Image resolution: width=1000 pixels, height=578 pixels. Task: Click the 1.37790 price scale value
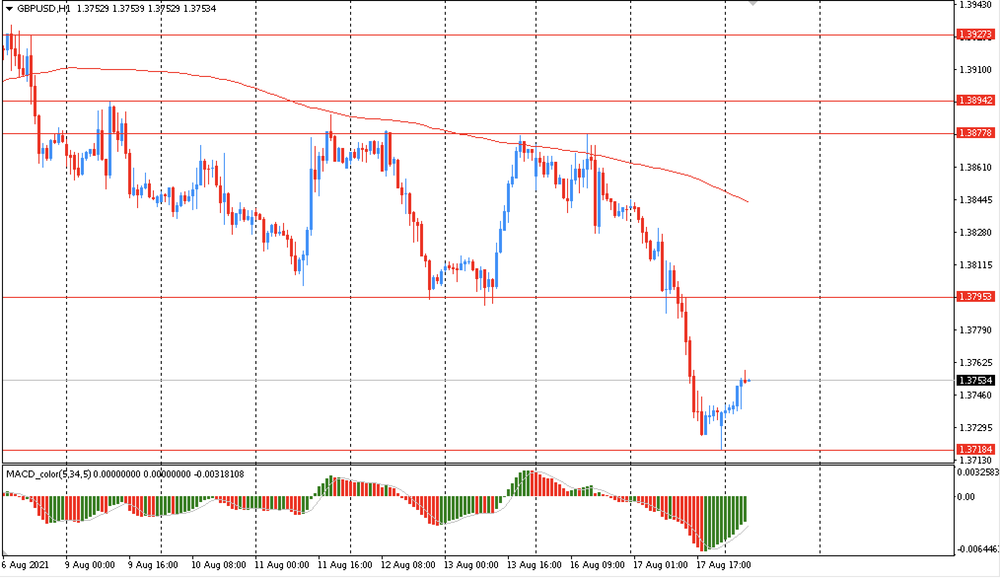click(x=976, y=330)
